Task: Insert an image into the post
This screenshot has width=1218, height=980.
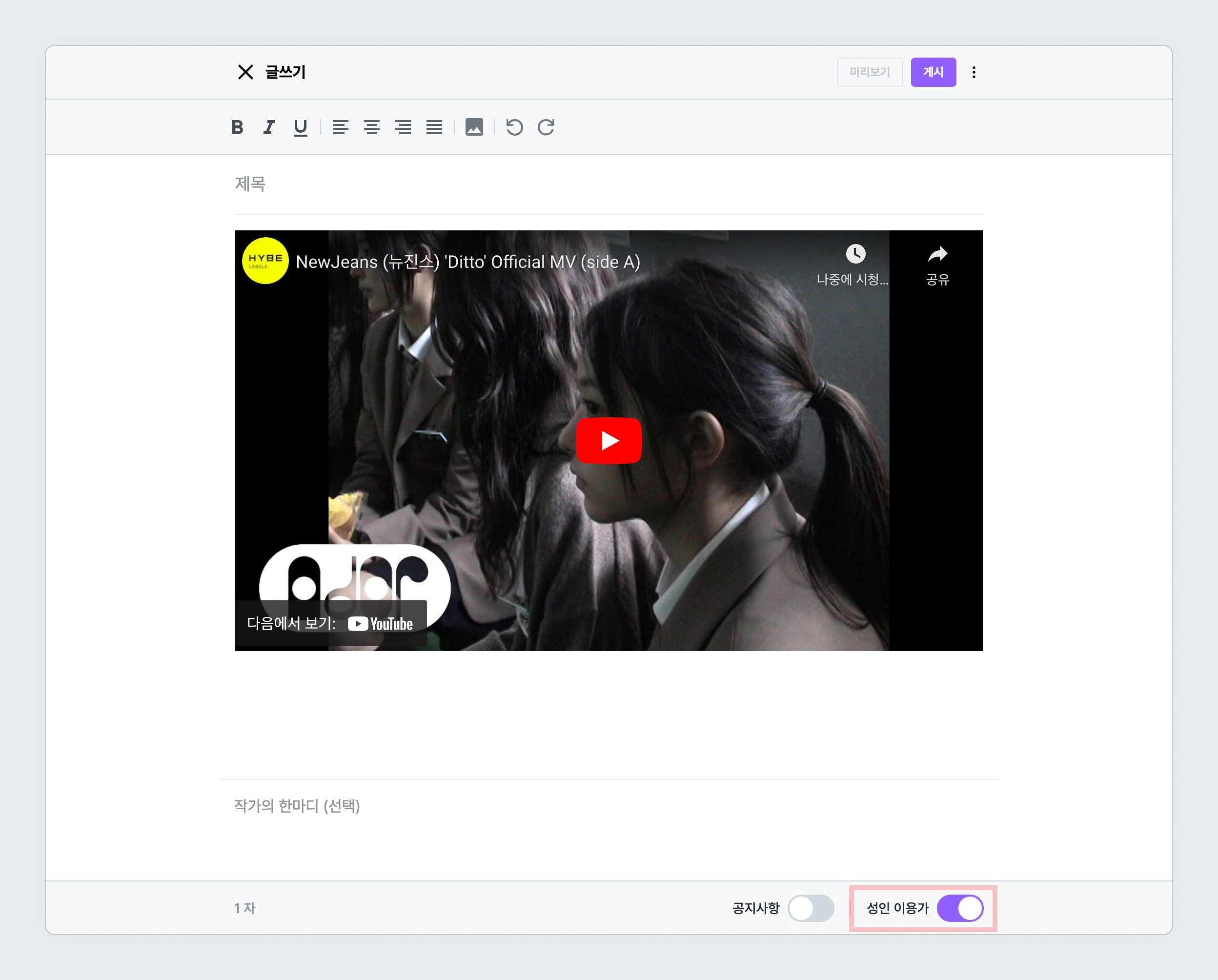Action: (474, 127)
